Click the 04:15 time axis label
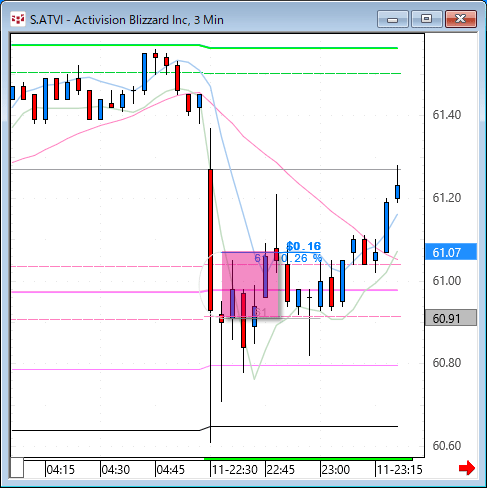This screenshot has width=487, height=488. point(61,470)
